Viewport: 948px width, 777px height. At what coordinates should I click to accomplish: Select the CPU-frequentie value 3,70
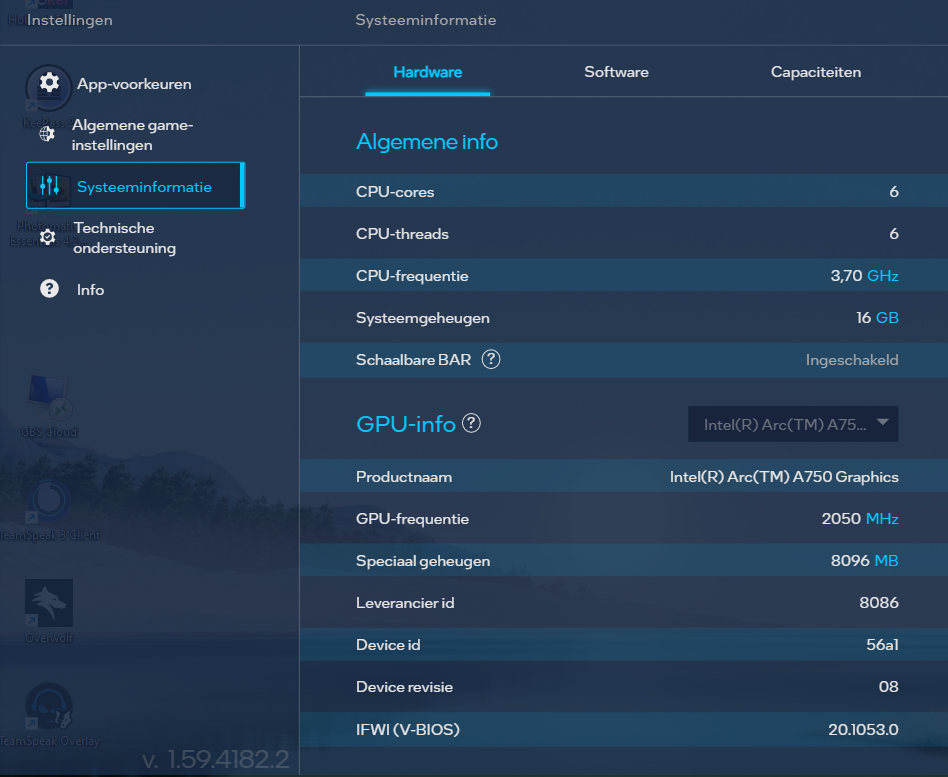coord(846,276)
